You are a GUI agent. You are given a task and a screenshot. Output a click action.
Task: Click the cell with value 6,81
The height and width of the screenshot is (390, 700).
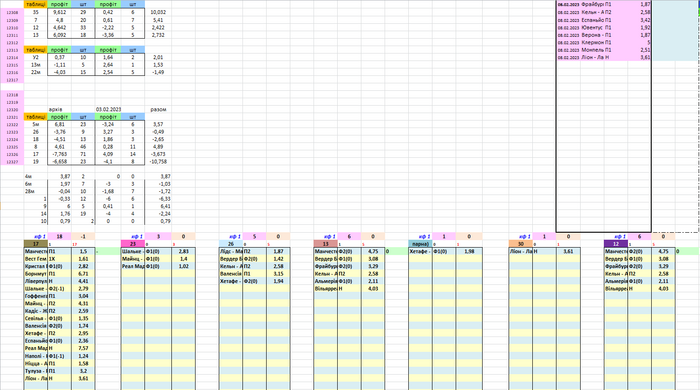click(x=59, y=124)
